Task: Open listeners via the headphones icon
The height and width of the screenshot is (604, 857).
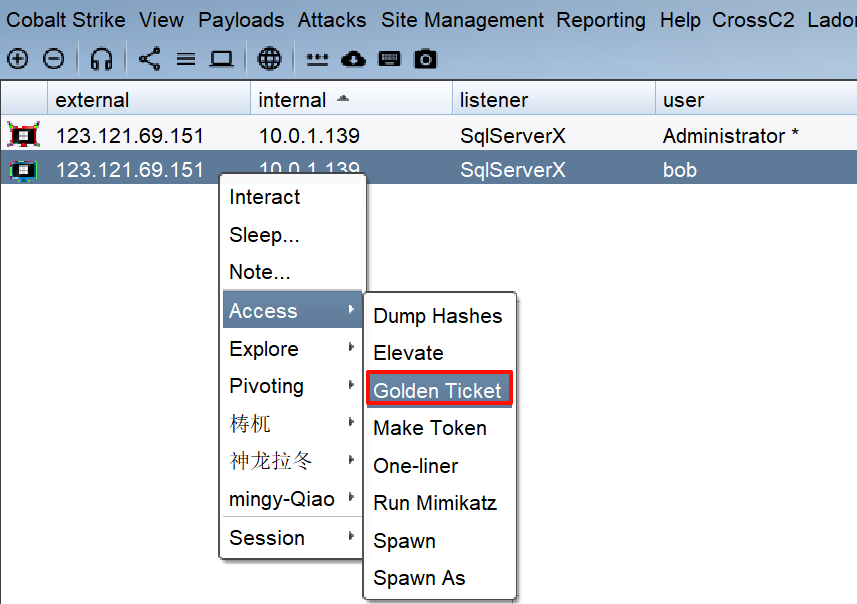Action: click(101, 59)
